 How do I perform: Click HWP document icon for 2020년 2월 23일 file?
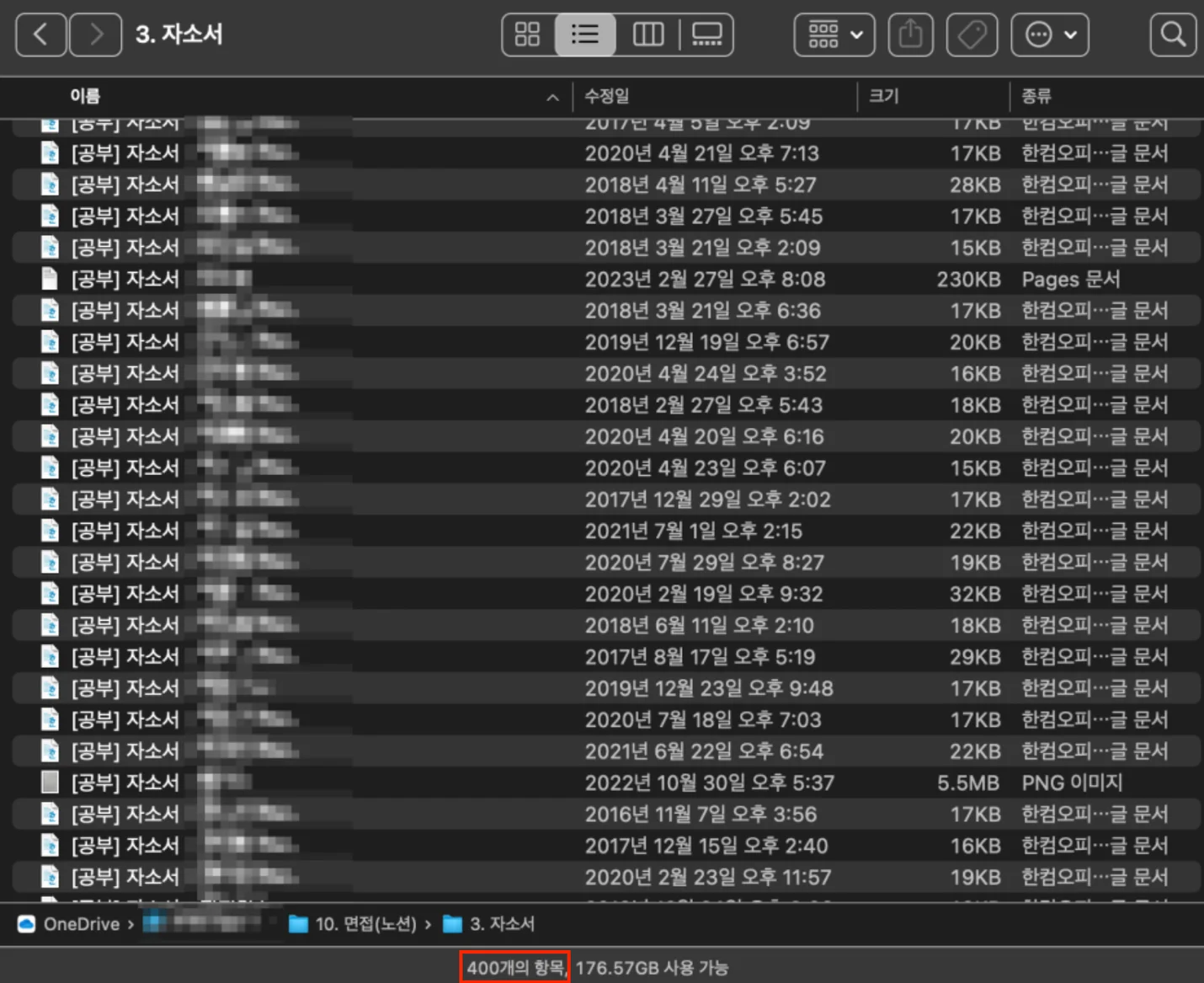click(50, 877)
